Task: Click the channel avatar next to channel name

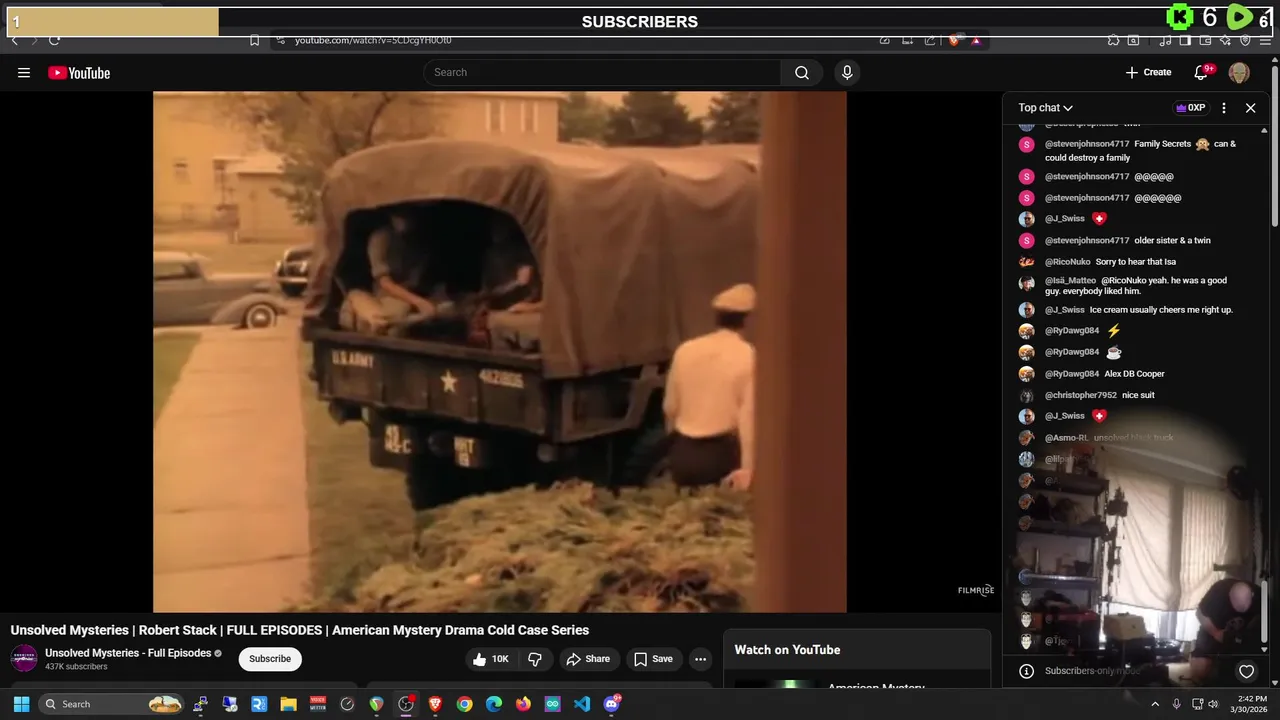Action: (24, 659)
